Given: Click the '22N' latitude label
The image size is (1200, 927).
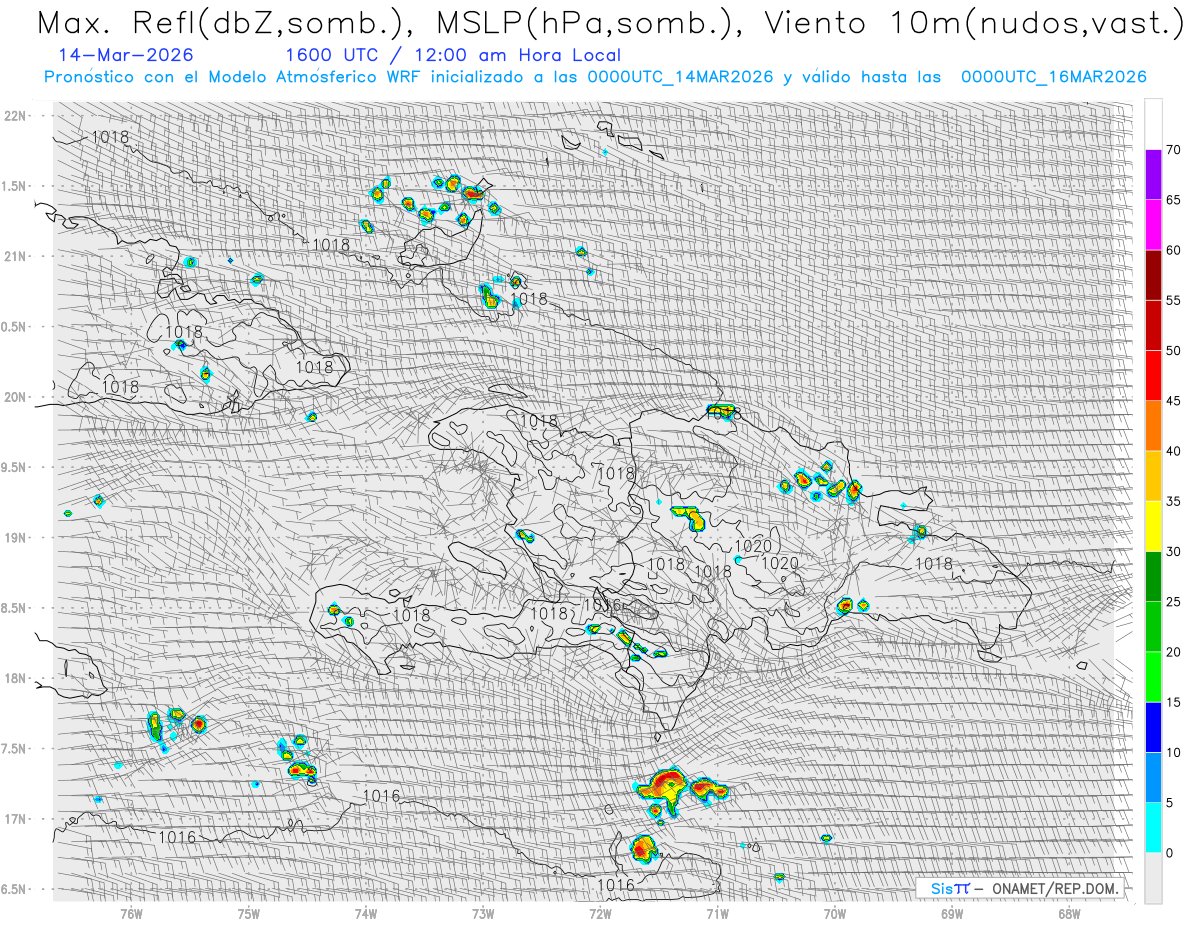Looking at the screenshot, I should pos(16,116).
